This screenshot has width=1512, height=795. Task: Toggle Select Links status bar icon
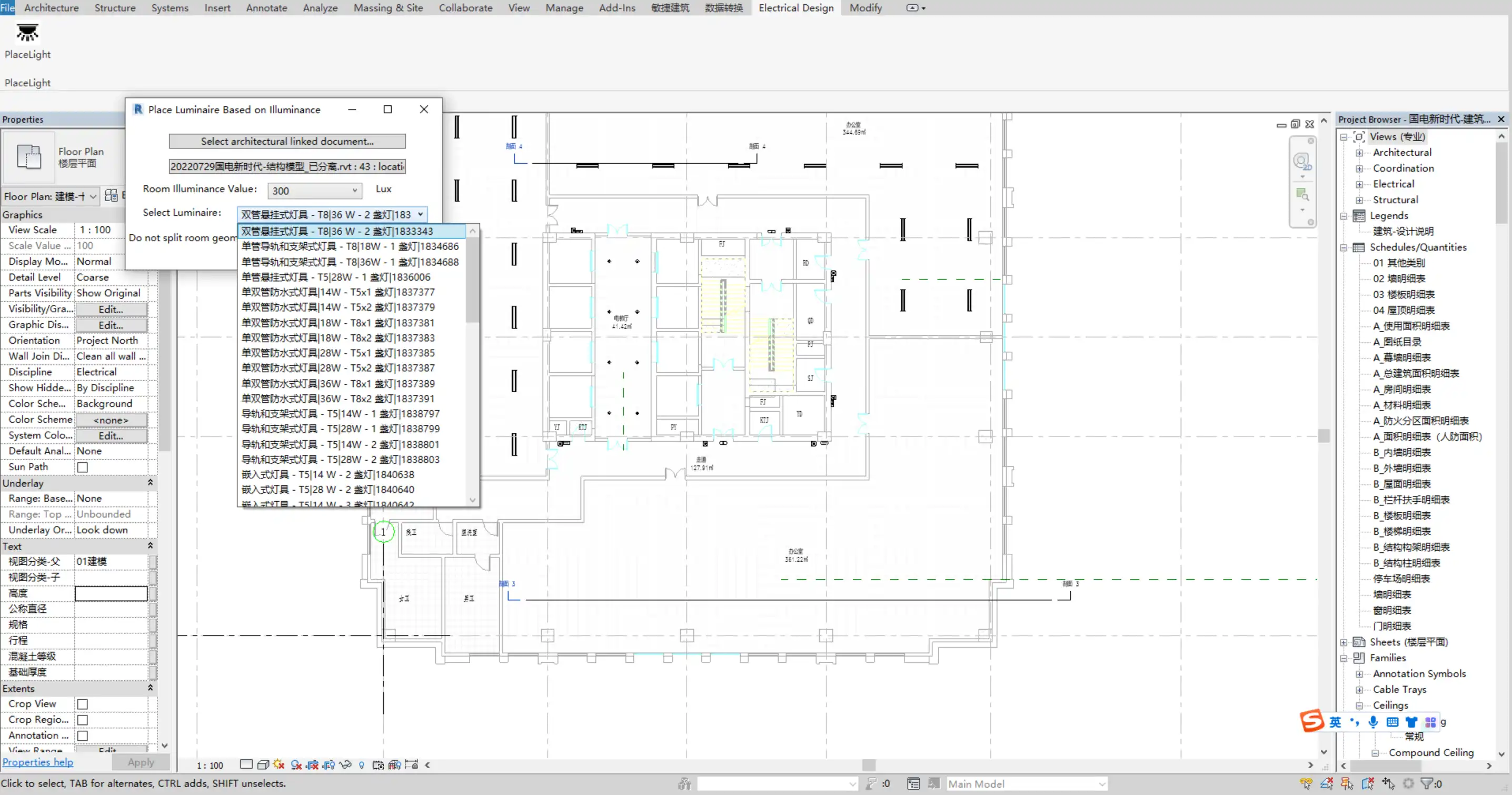point(1306,783)
